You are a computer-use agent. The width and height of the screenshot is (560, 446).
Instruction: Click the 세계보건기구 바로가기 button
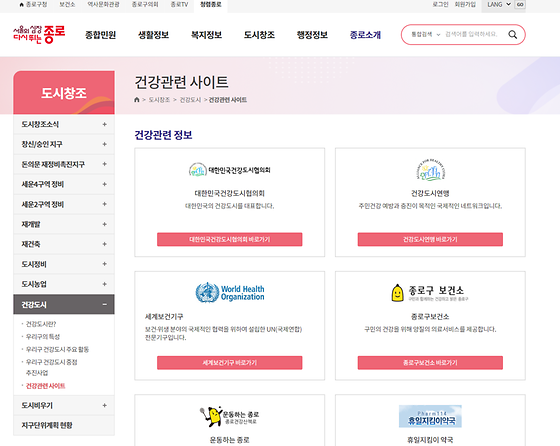coord(230,362)
